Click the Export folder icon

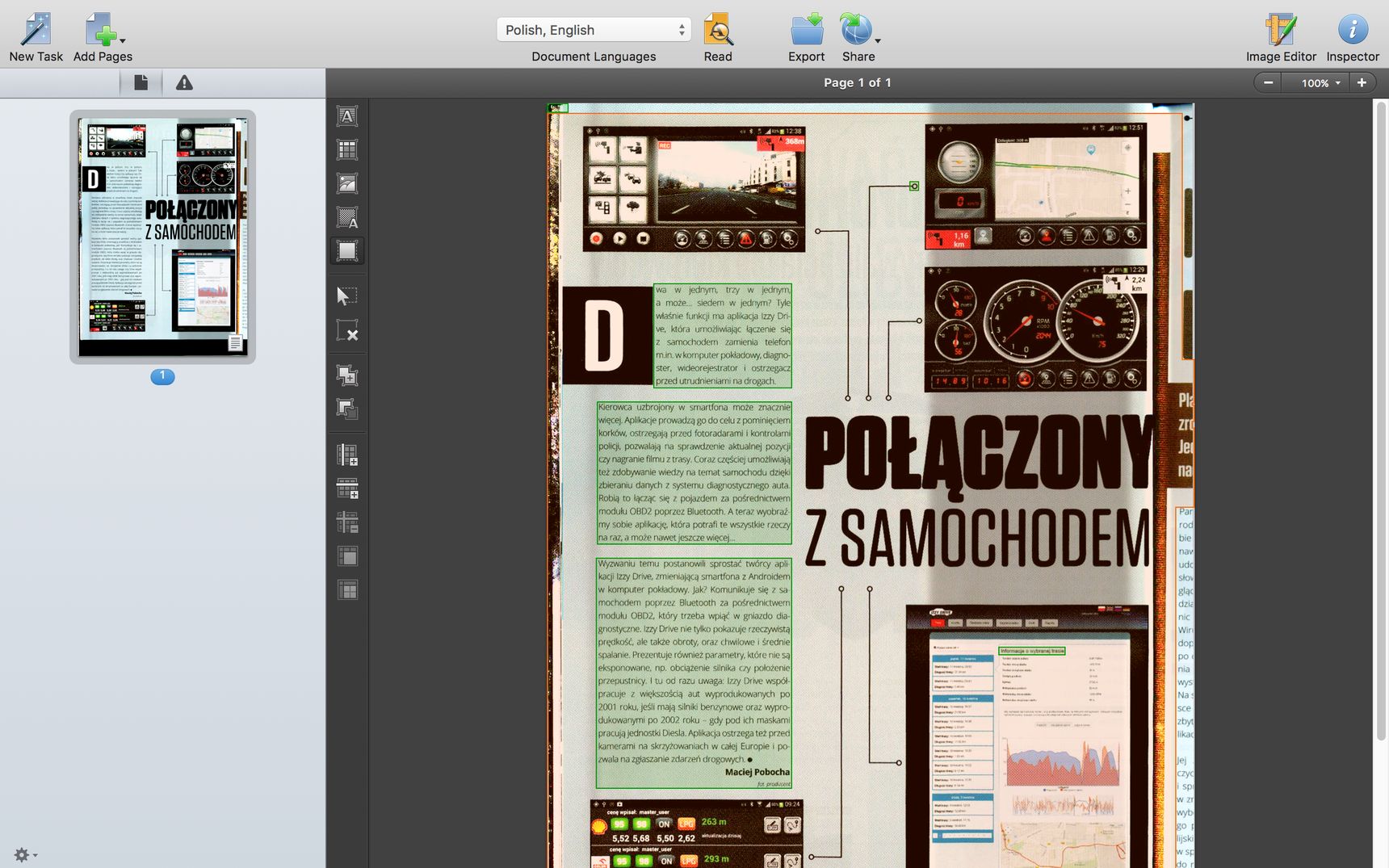click(x=806, y=30)
